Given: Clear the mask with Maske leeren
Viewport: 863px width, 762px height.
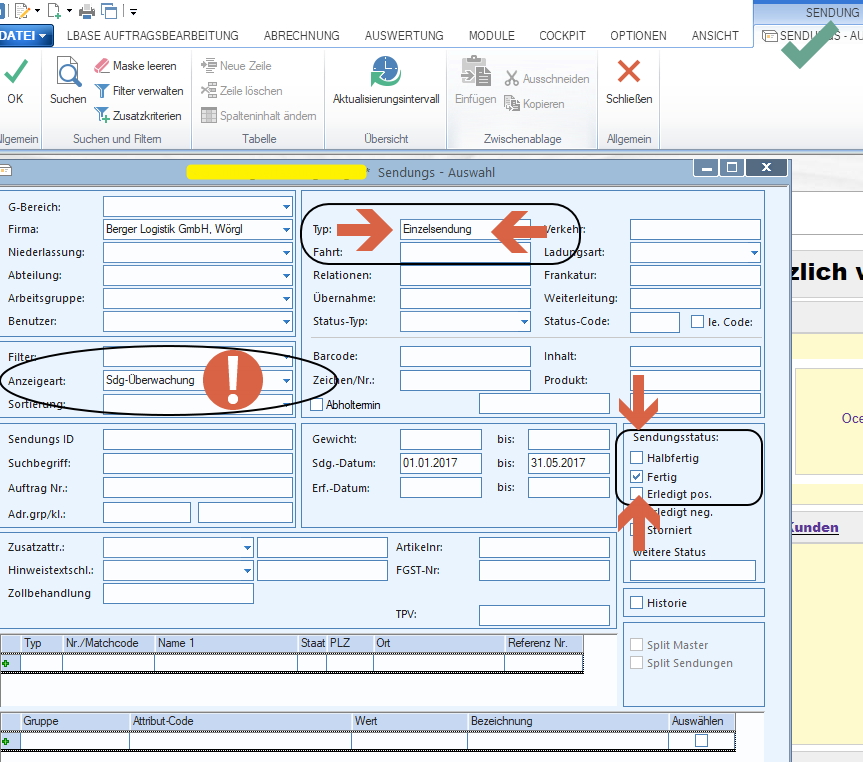Looking at the screenshot, I should [135, 66].
